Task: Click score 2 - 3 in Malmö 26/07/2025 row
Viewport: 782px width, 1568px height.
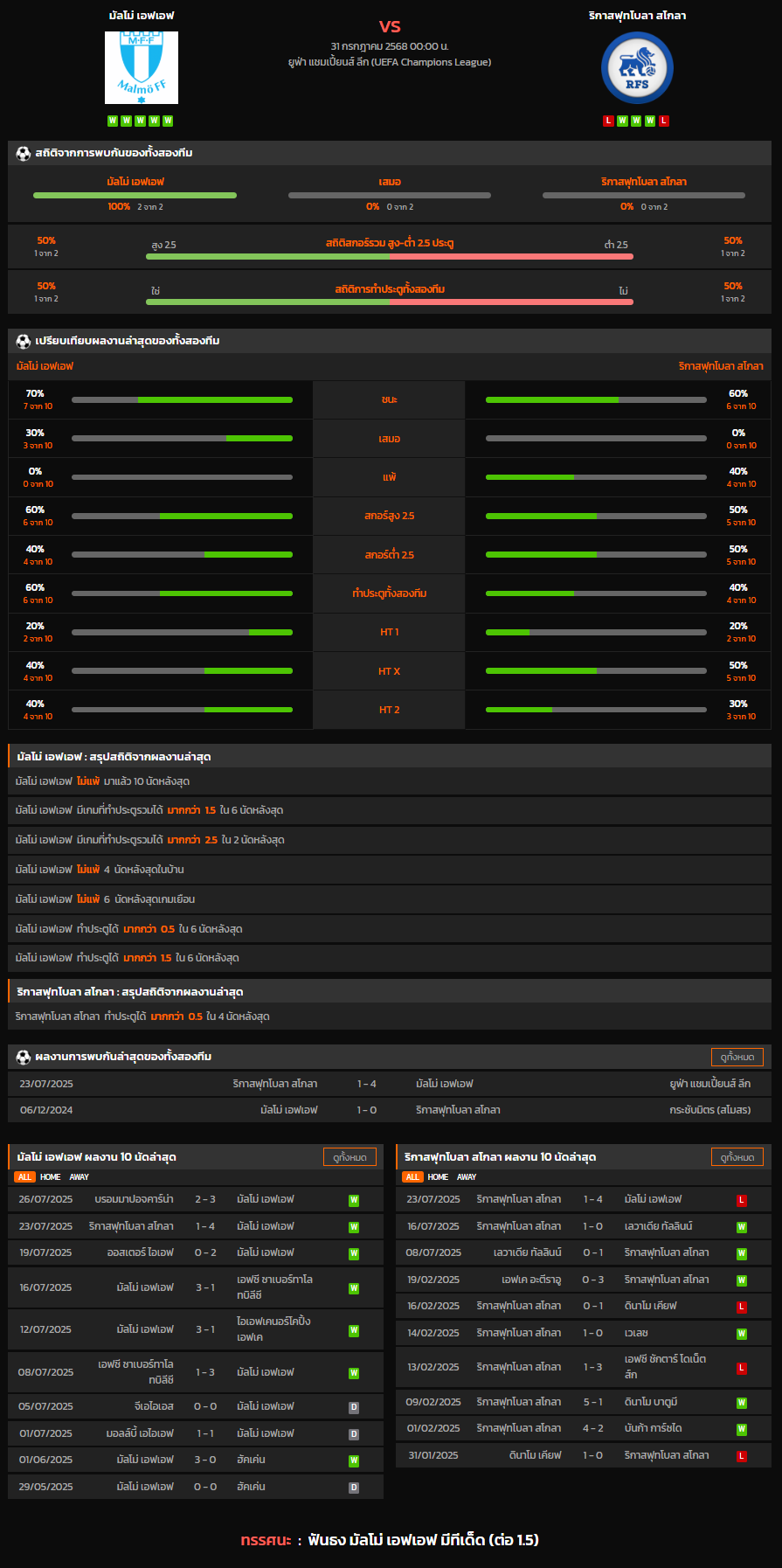Action: (x=205, y=1200)
